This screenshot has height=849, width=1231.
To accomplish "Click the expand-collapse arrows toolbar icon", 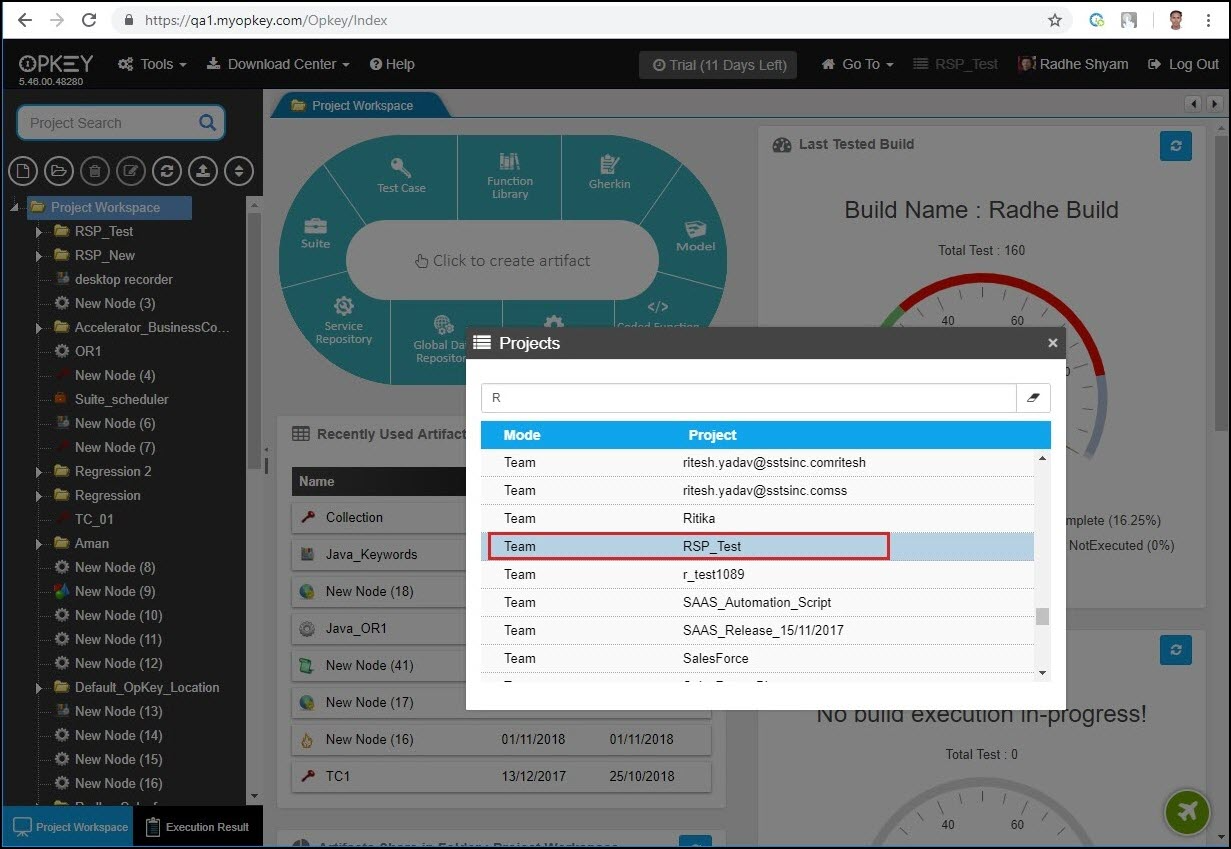I will pos(239,171).
